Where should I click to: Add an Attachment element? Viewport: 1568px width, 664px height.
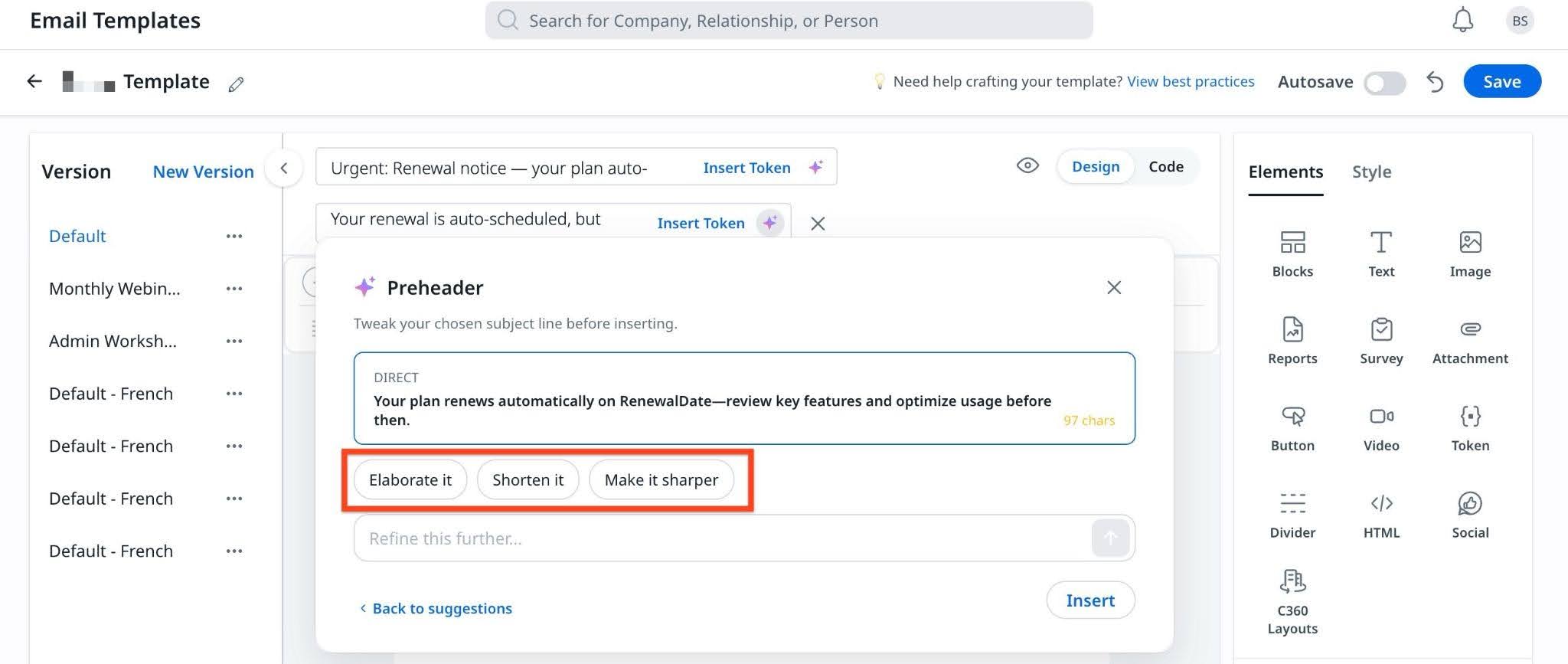coord(1470,341)
